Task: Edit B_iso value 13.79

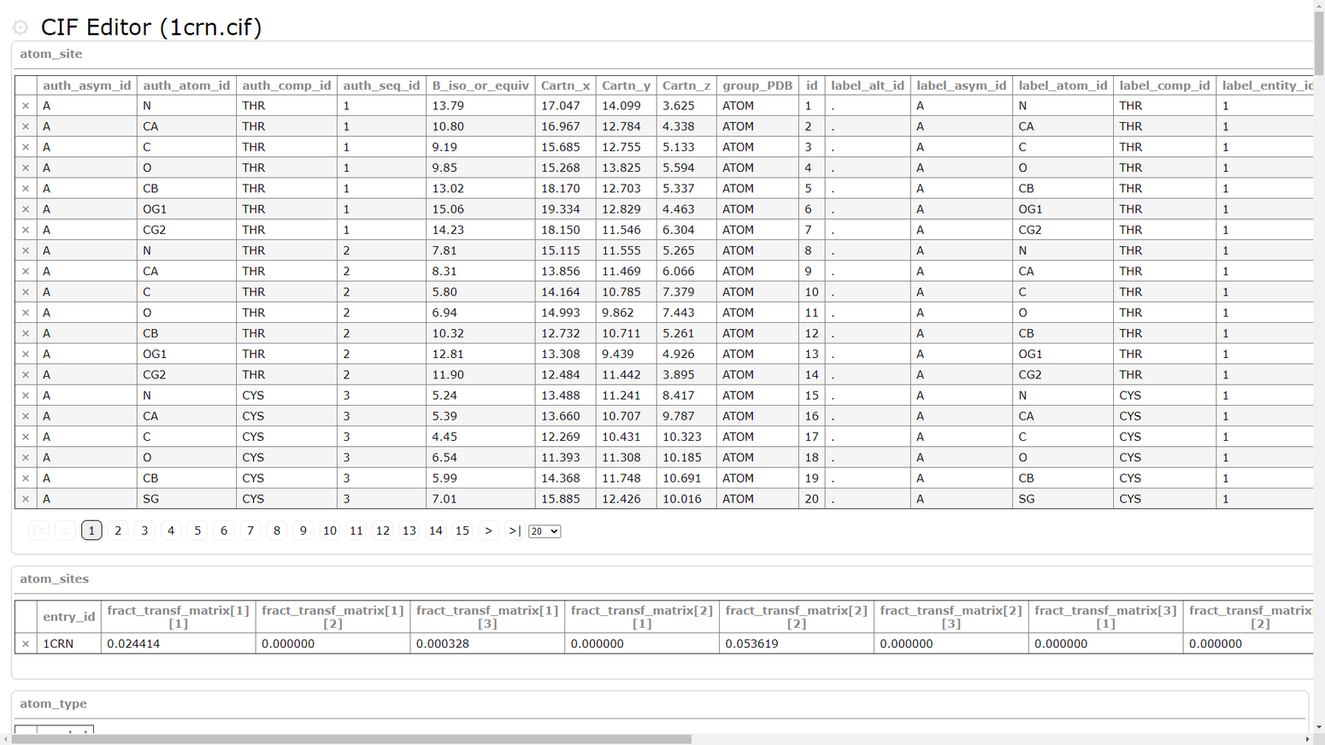Action: coord(481,106)
